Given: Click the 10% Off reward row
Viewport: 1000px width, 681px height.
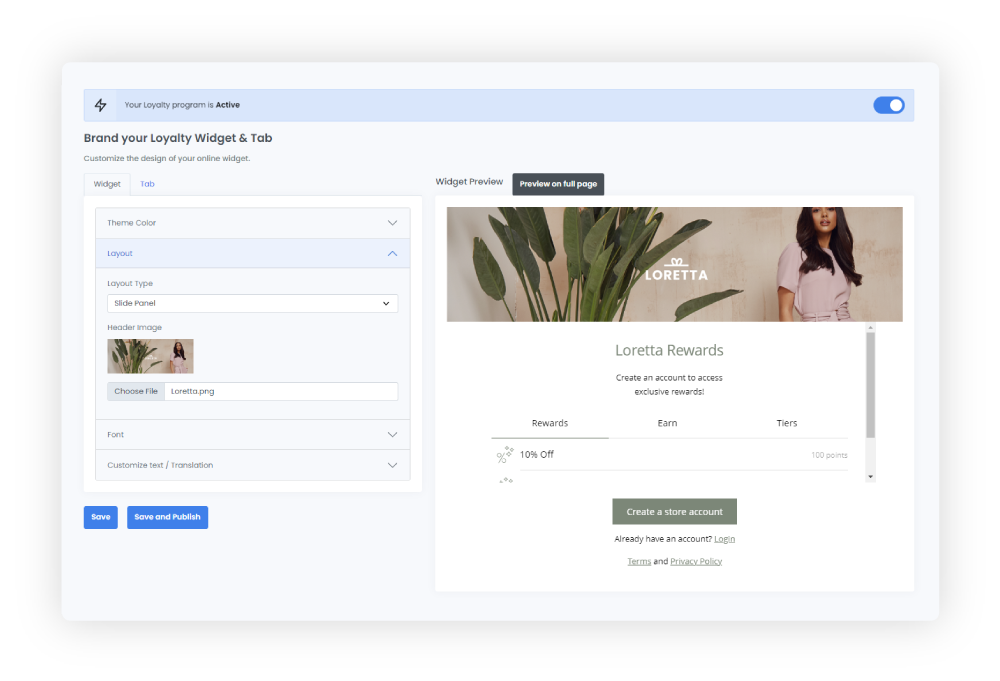Looking at the screenshot, I should [x=670, y=455].
